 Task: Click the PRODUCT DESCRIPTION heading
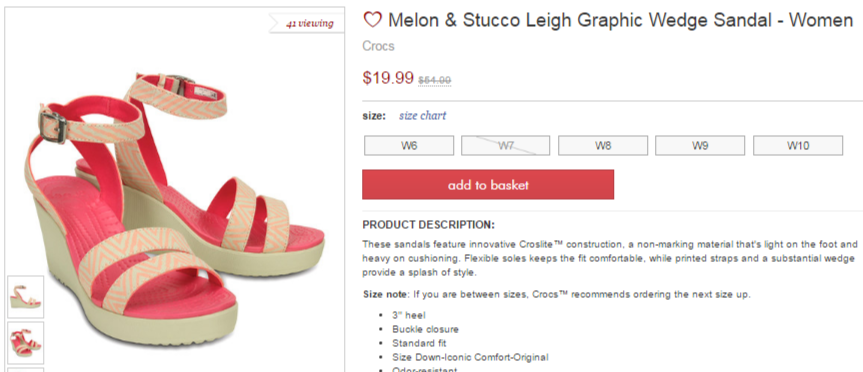428,225
